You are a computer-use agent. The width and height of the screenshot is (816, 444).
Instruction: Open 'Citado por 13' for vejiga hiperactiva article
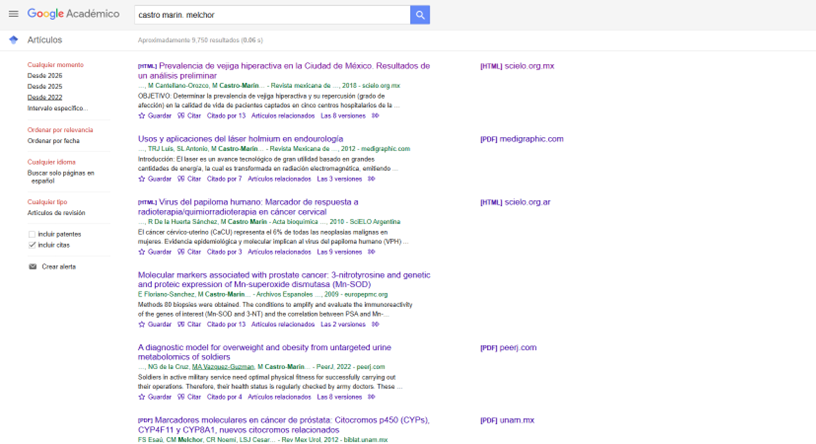tap(226, 116)
